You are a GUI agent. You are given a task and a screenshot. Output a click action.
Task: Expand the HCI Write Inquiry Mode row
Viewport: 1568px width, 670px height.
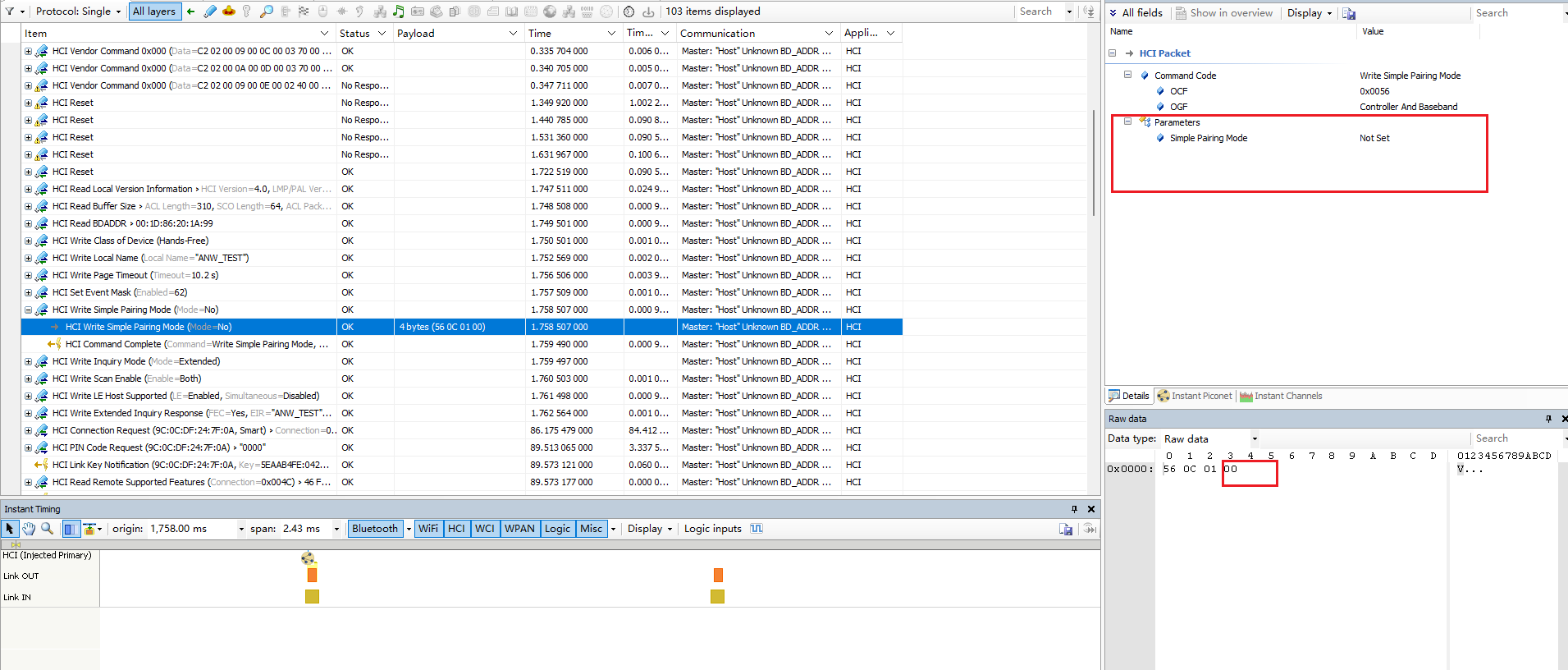point(28,361)
